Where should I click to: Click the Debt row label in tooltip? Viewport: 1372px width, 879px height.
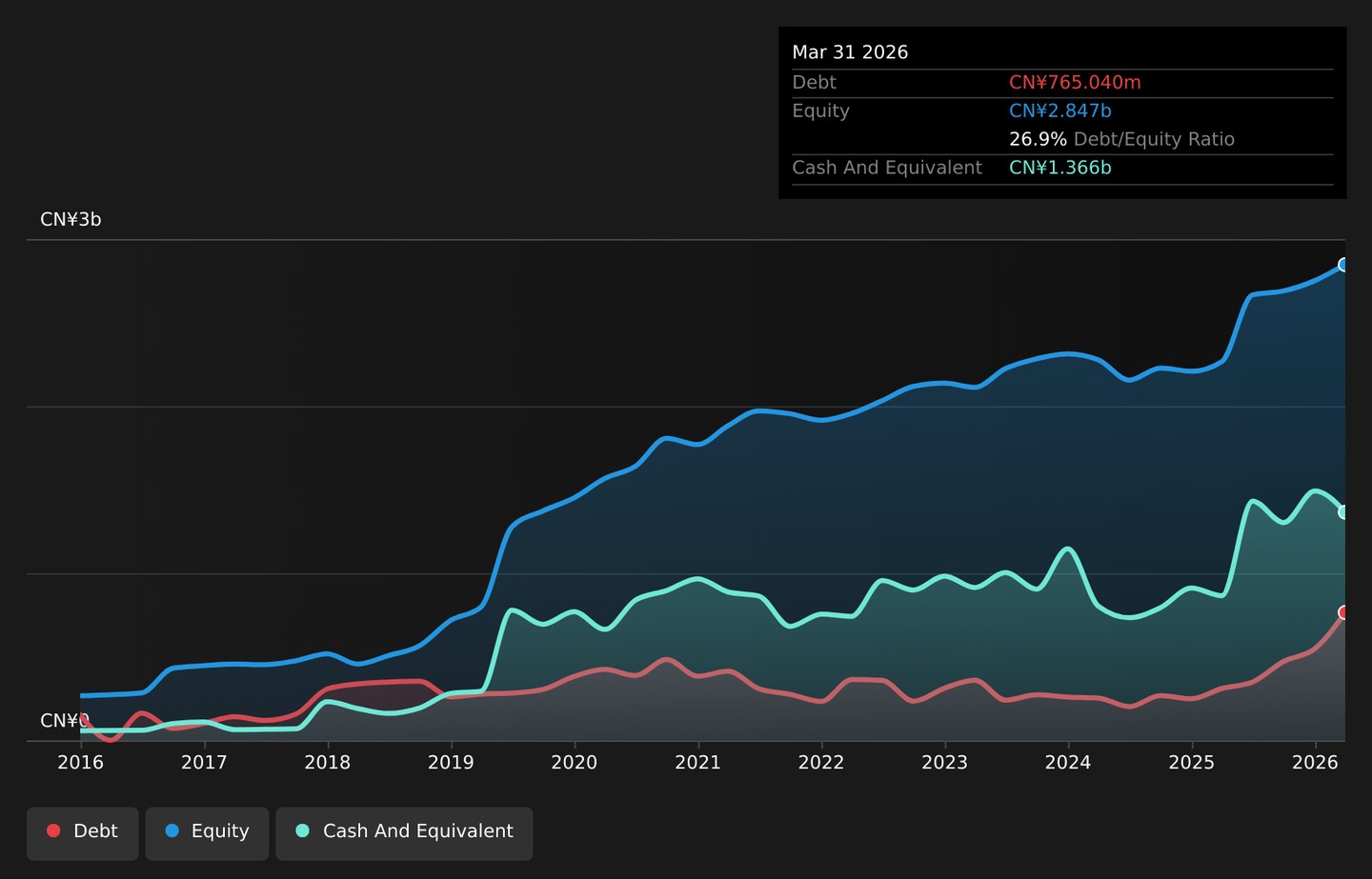tap(815, 83)
